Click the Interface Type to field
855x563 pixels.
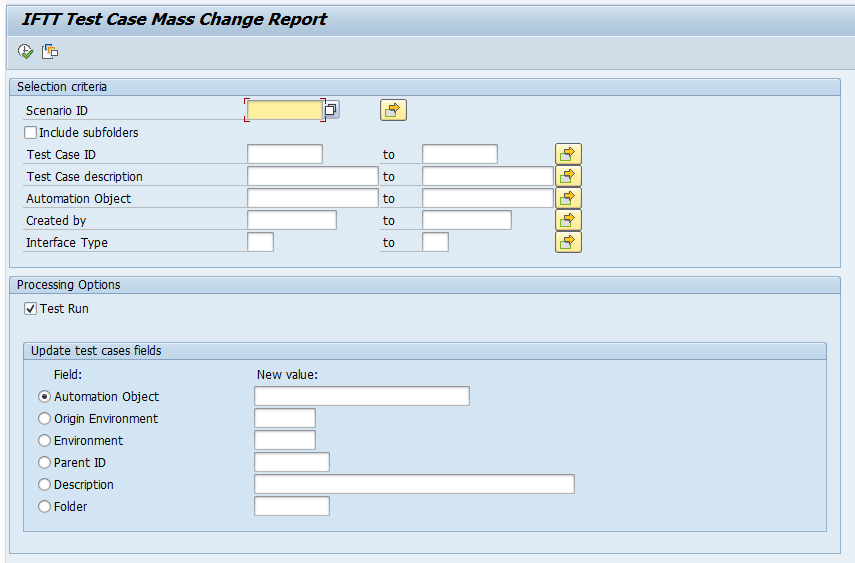pos(435,242)
